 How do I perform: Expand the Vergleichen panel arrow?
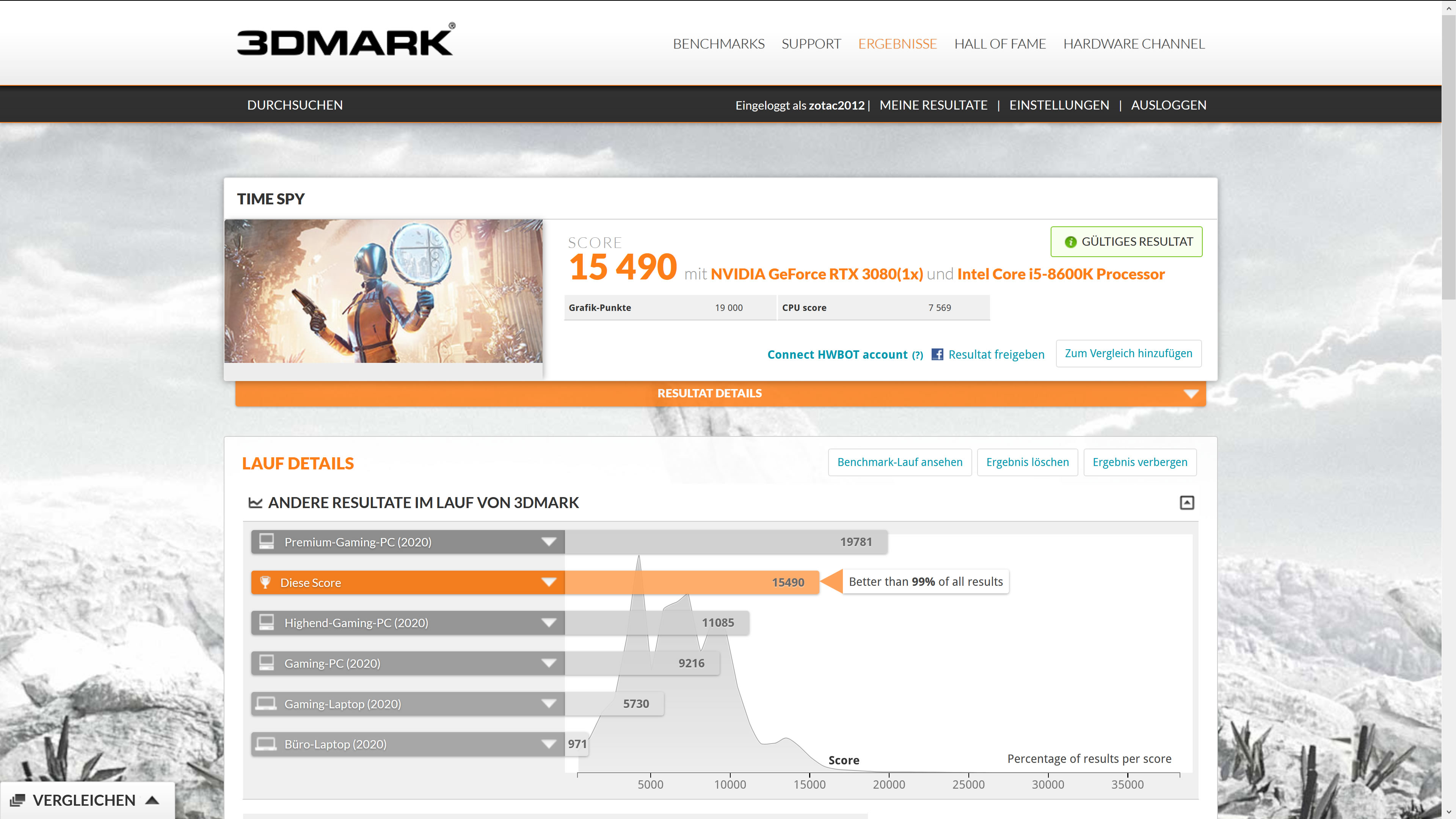[x=152, y=800]
